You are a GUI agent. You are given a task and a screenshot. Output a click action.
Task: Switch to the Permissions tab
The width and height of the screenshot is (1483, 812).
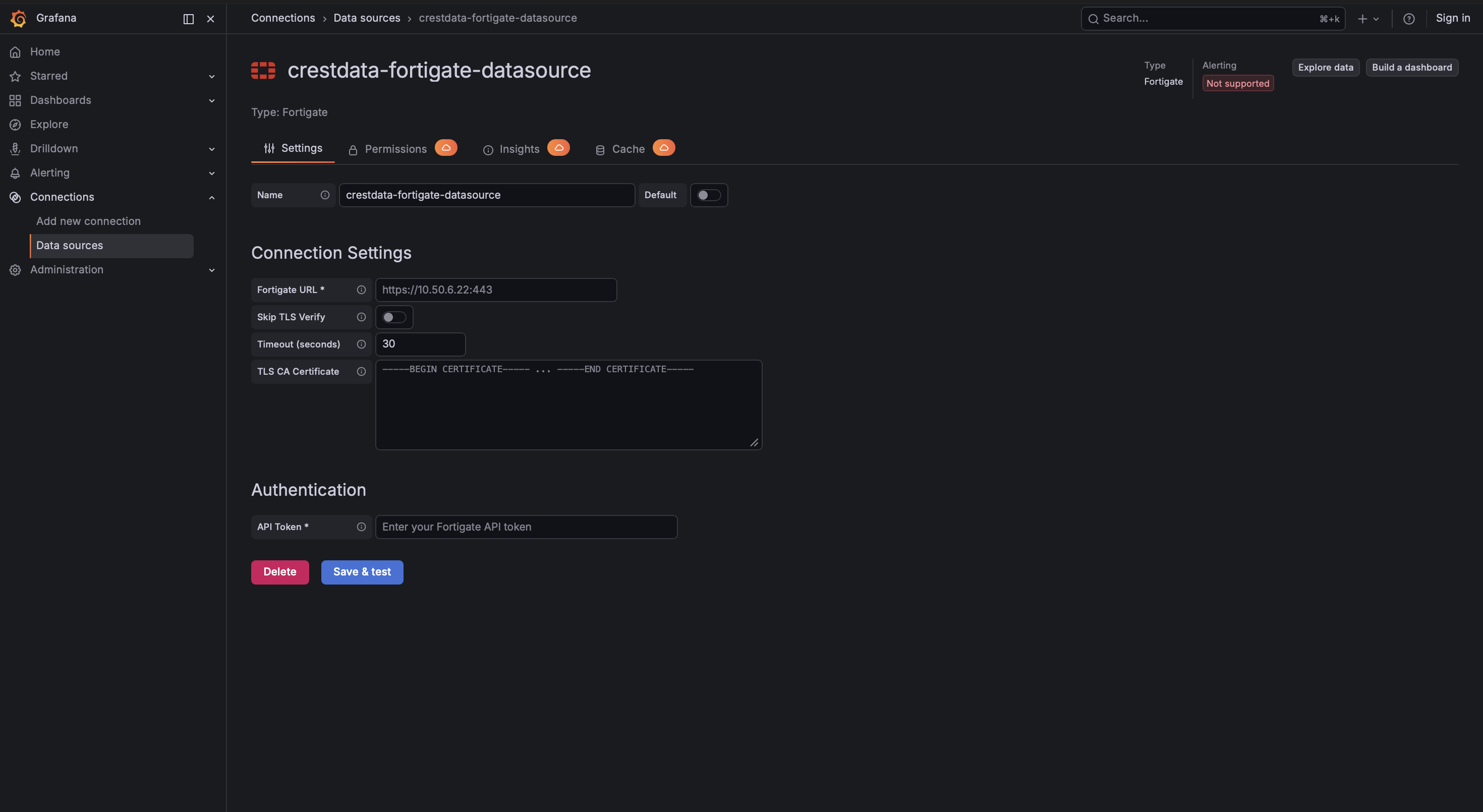[x=395, y=148]
